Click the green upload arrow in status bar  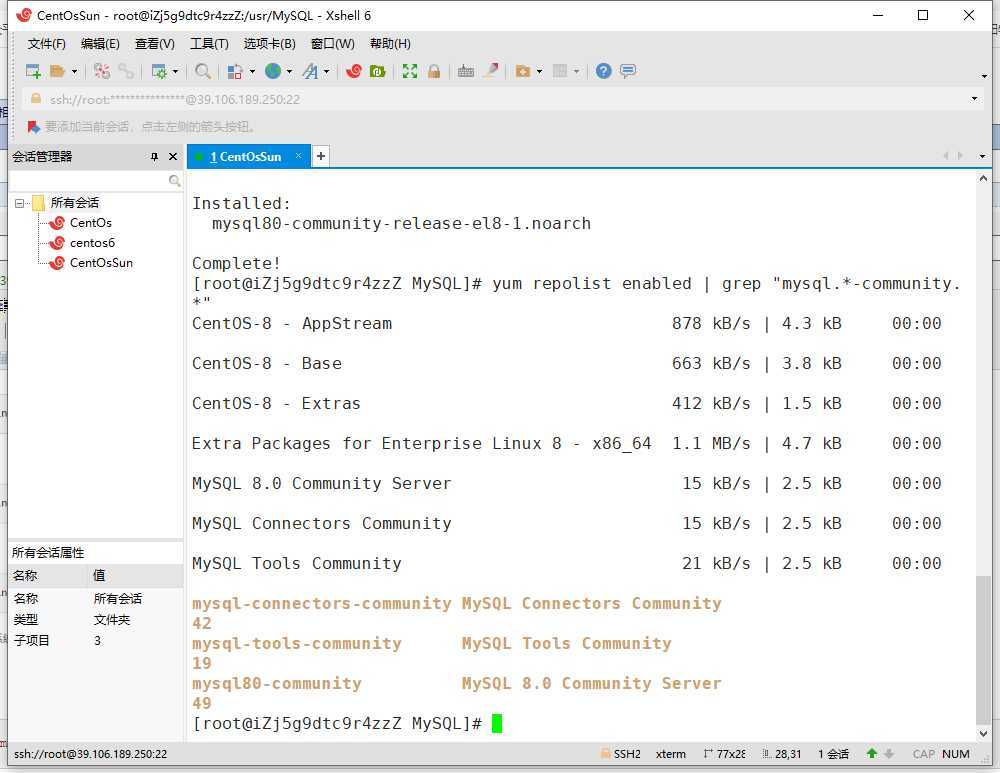tap(872, 754)
